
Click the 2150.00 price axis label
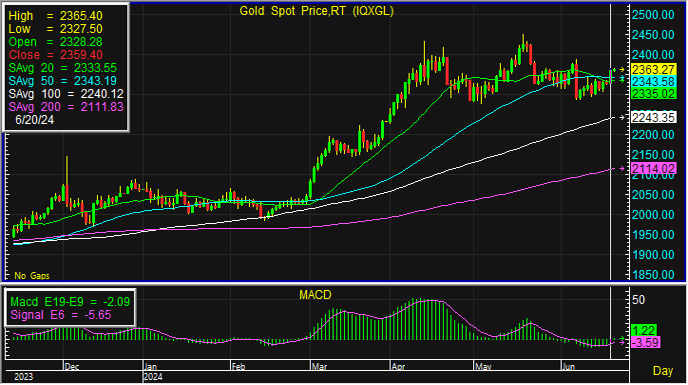coord(653,155)
